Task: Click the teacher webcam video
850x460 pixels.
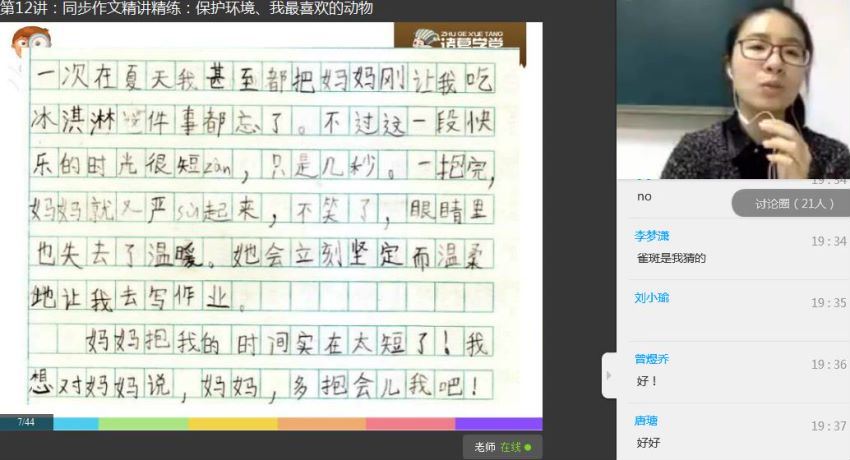Action: point(733,89)
